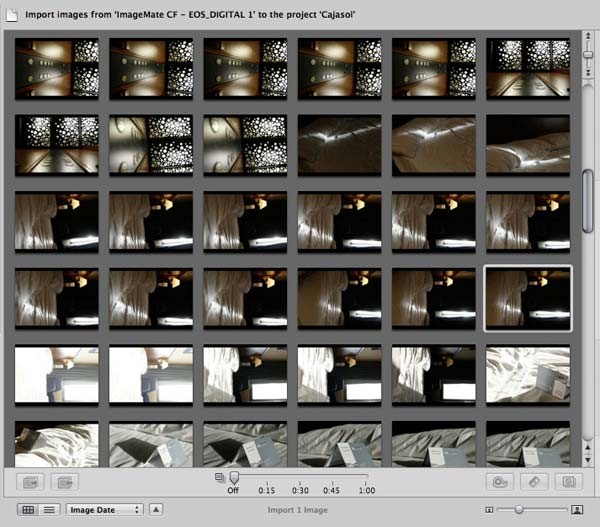The height and width of the screenshot is (527, 600).
Task: Click the second image-arrow button at bottom left
Action: tap(65, 482)
